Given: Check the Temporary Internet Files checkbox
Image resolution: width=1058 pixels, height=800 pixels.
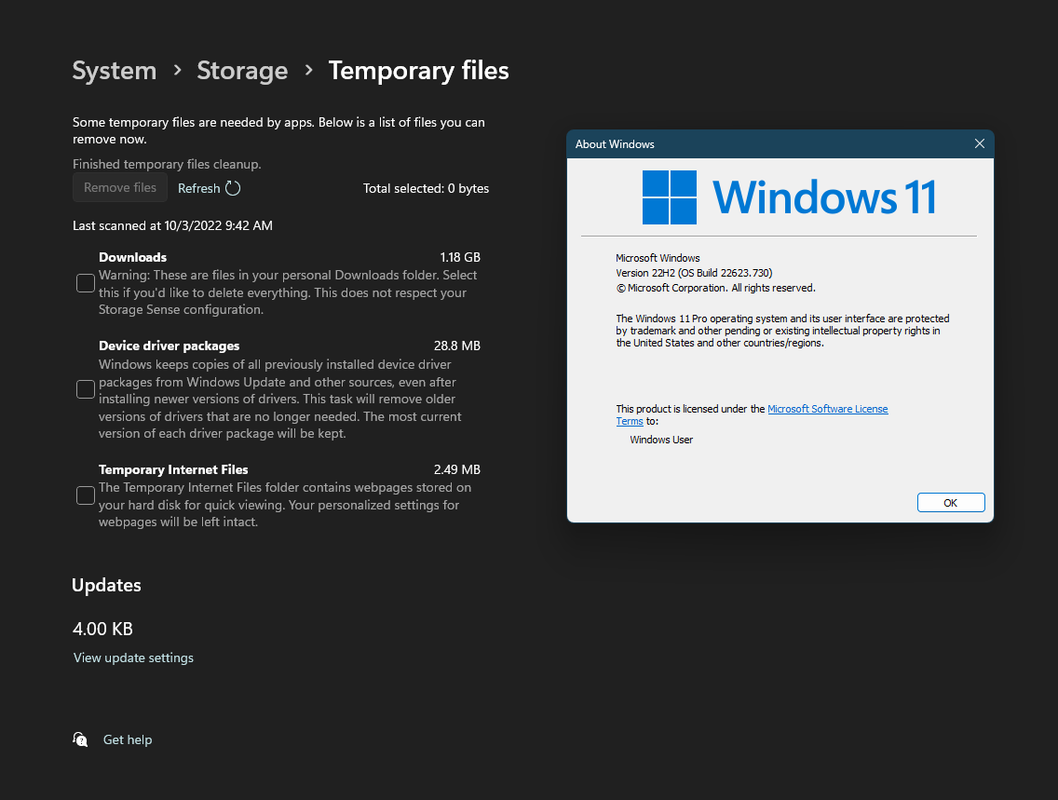Looking at the screenshot, I should [x=86, y=496].
